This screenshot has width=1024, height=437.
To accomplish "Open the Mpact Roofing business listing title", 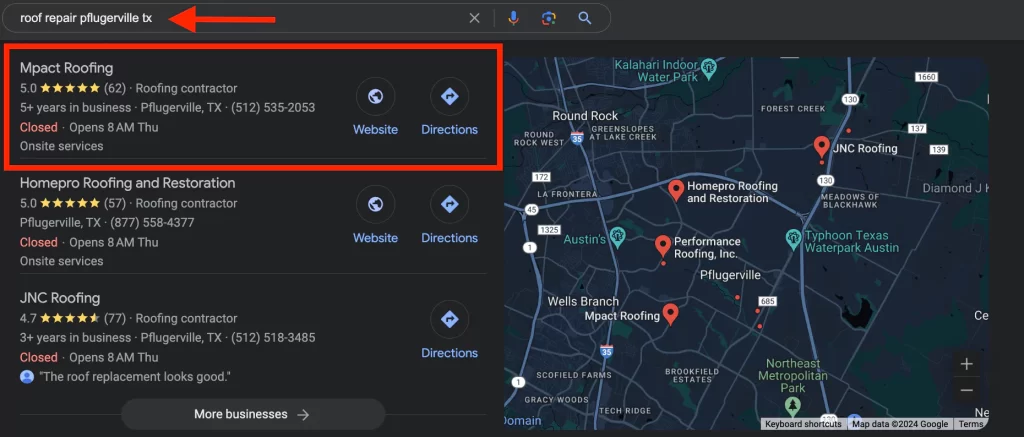I will (x=67, y=68).
